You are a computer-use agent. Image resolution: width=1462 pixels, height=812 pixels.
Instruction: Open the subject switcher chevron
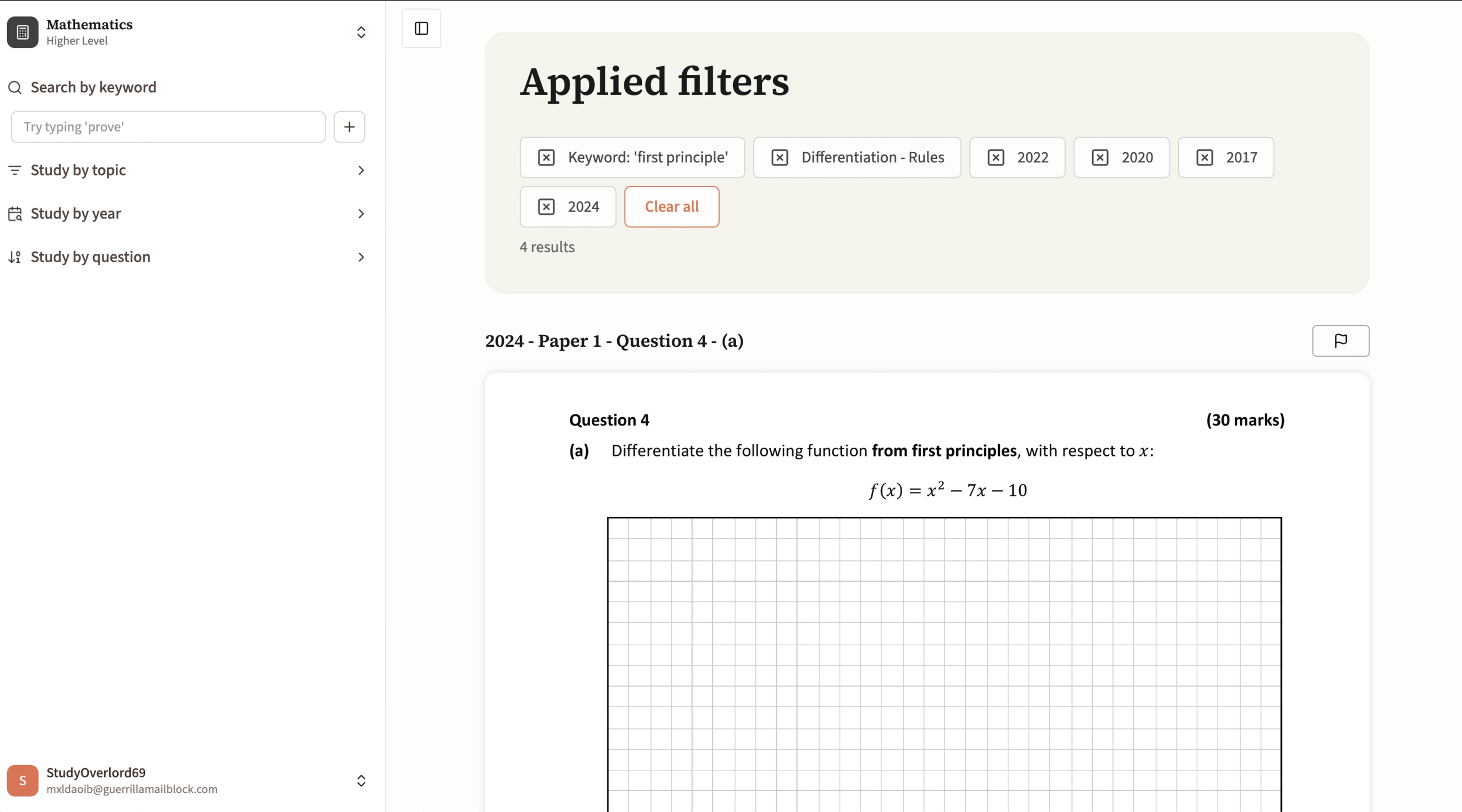[x=361, y=32]
